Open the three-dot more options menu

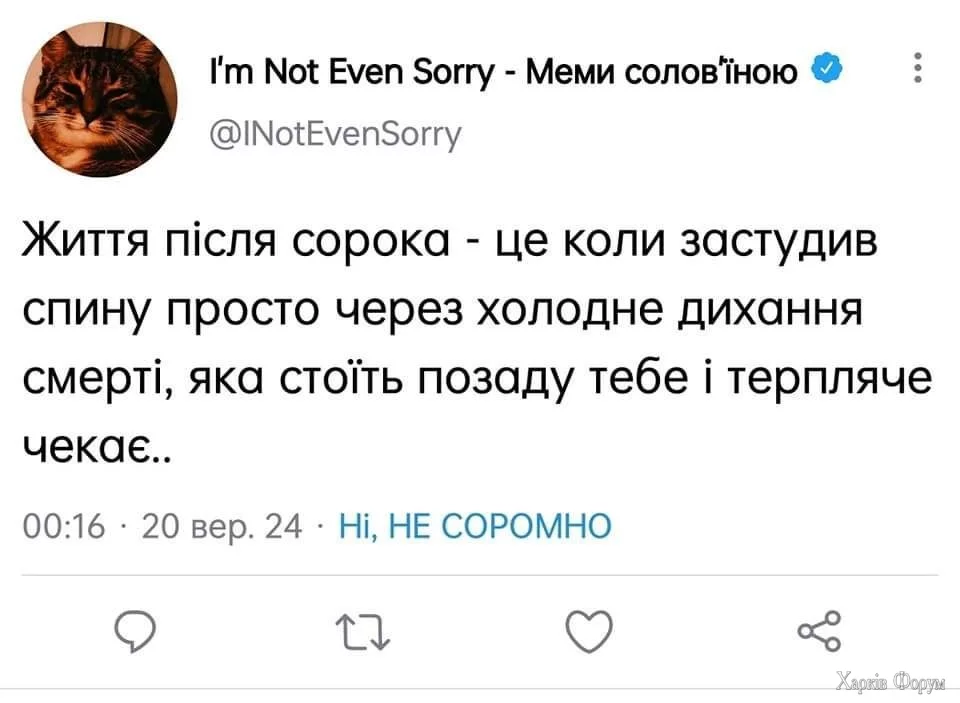[x=918, y=71]
